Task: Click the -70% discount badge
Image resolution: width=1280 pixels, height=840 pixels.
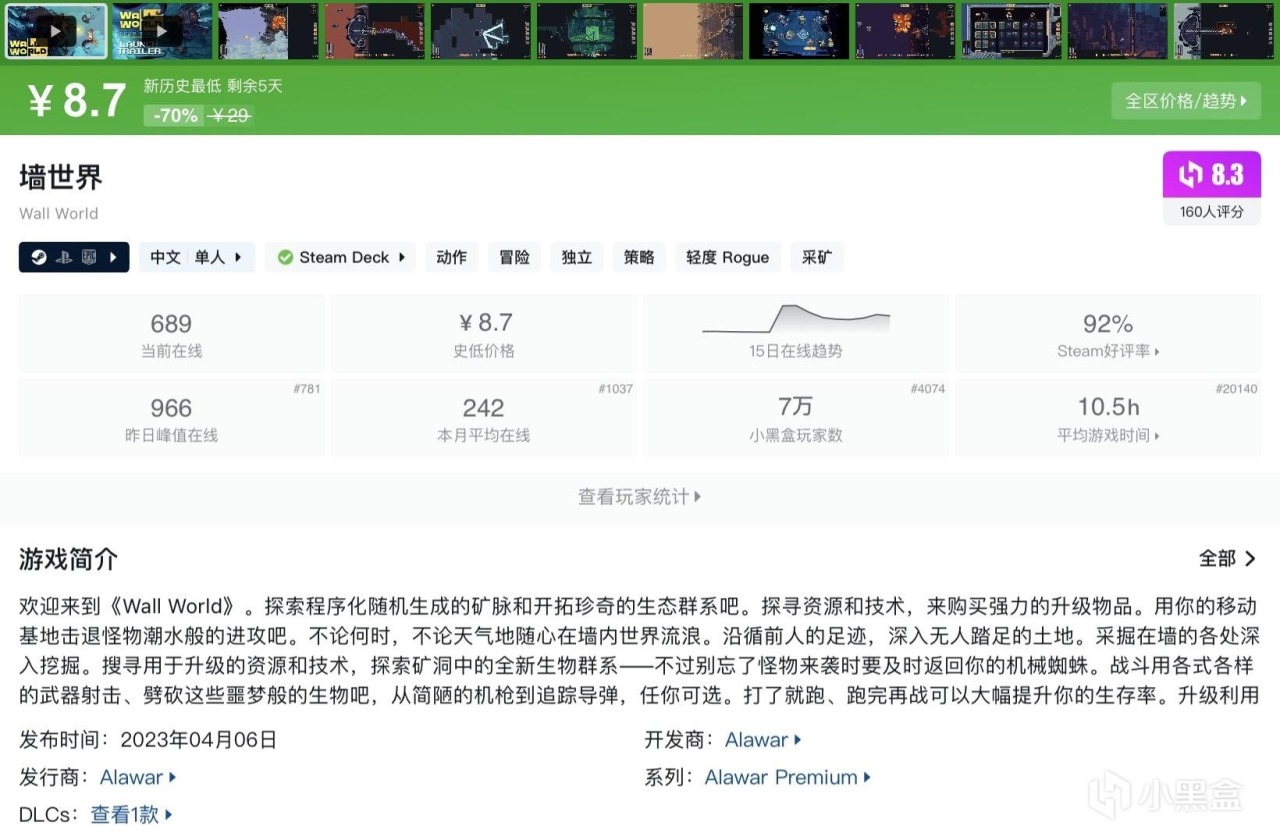Action: point(175,116)
